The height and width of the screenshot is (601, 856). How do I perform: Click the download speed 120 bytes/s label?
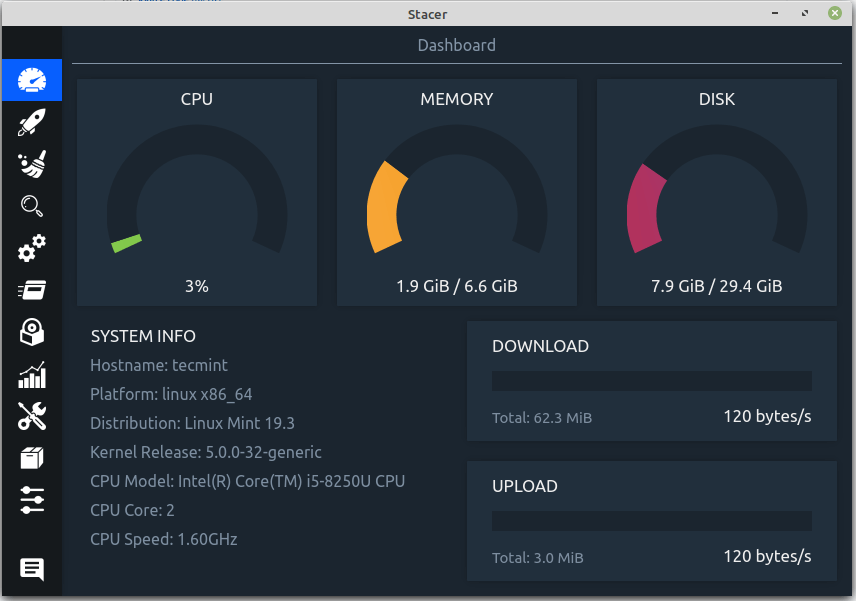(767, 416)
